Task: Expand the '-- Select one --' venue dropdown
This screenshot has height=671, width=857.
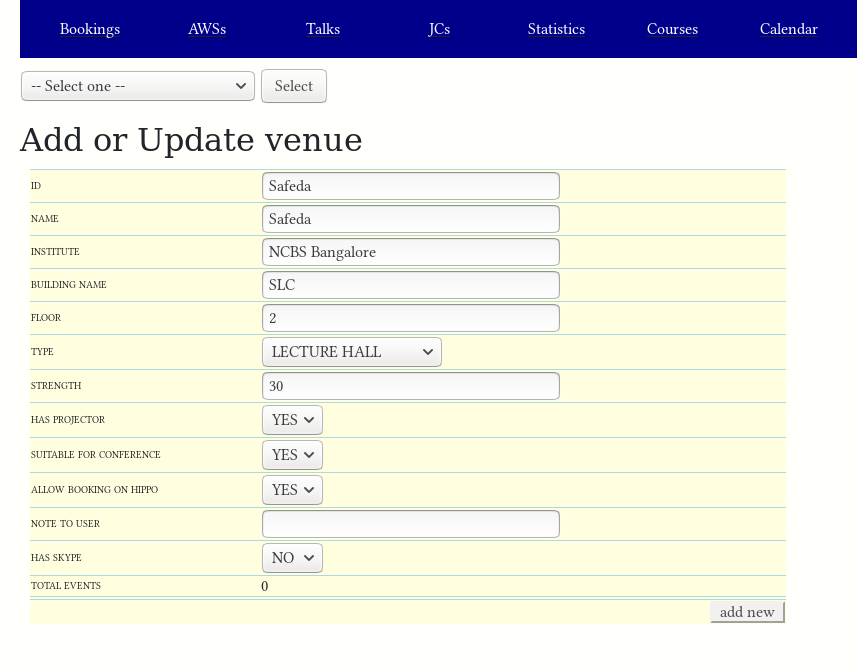Action: click(138, 86)
